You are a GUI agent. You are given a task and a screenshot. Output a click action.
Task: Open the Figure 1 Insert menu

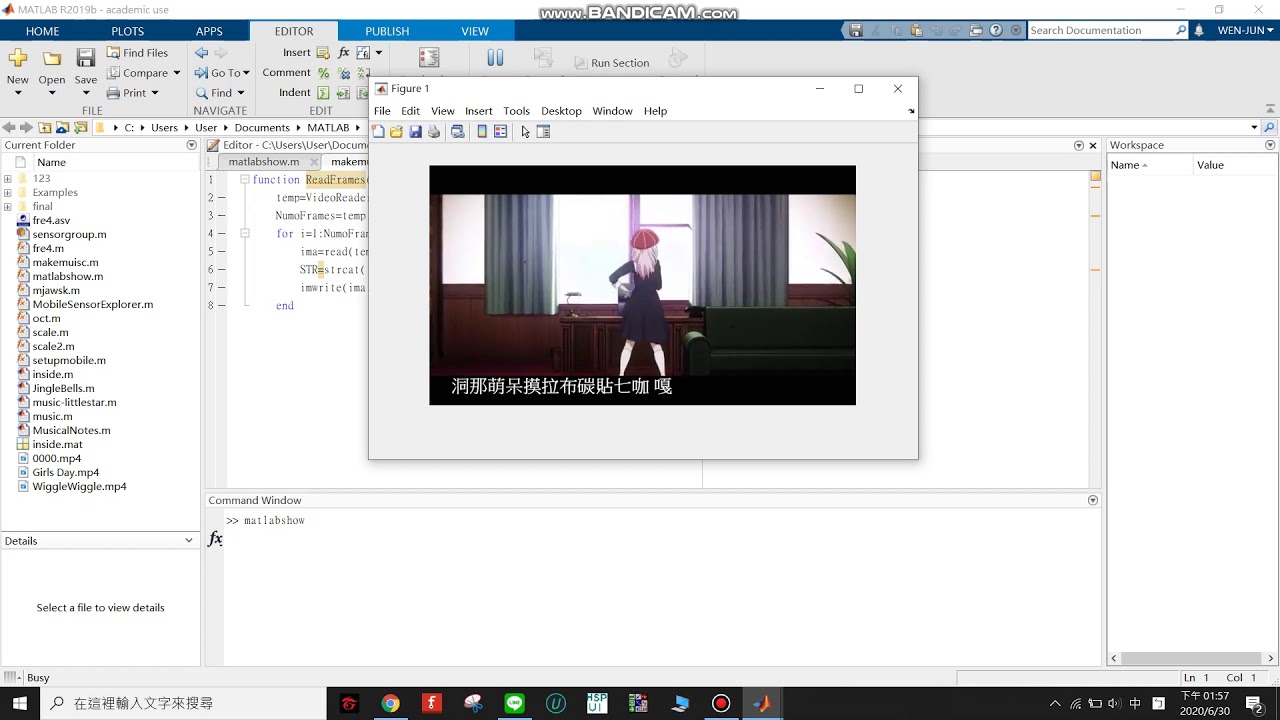click(x=478, y=111)
